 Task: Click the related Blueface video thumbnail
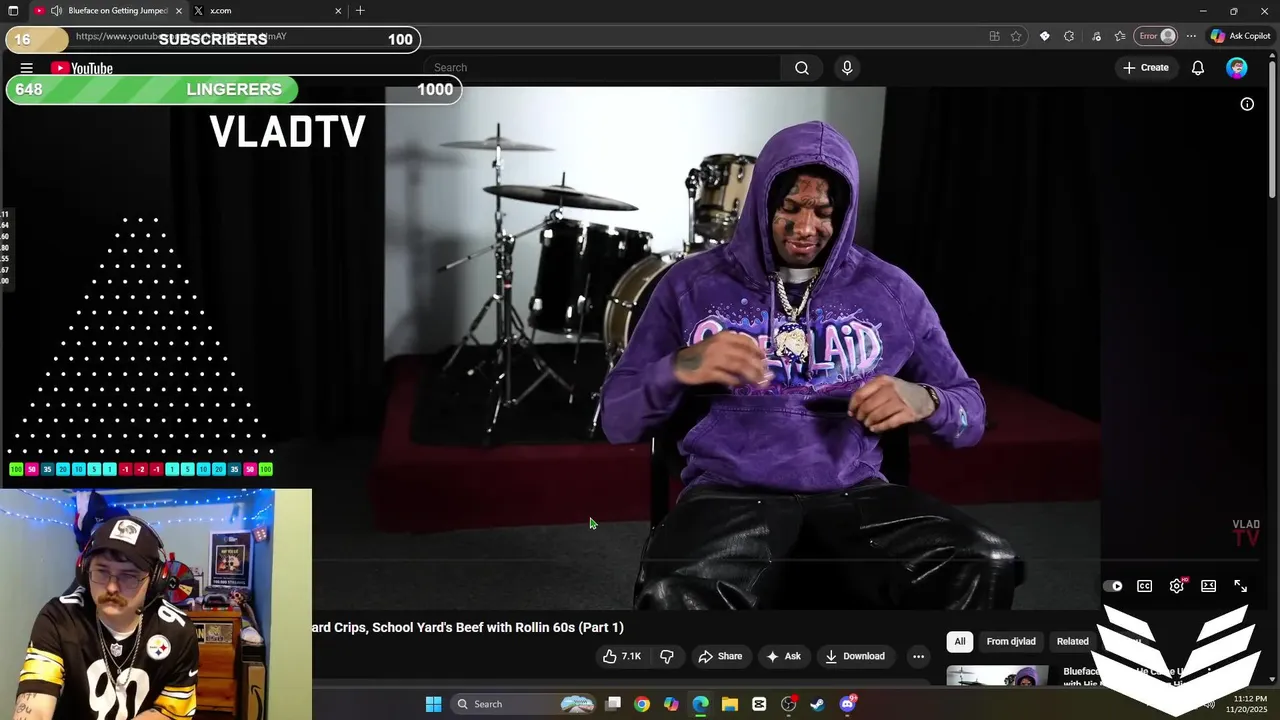pos(997,676)
